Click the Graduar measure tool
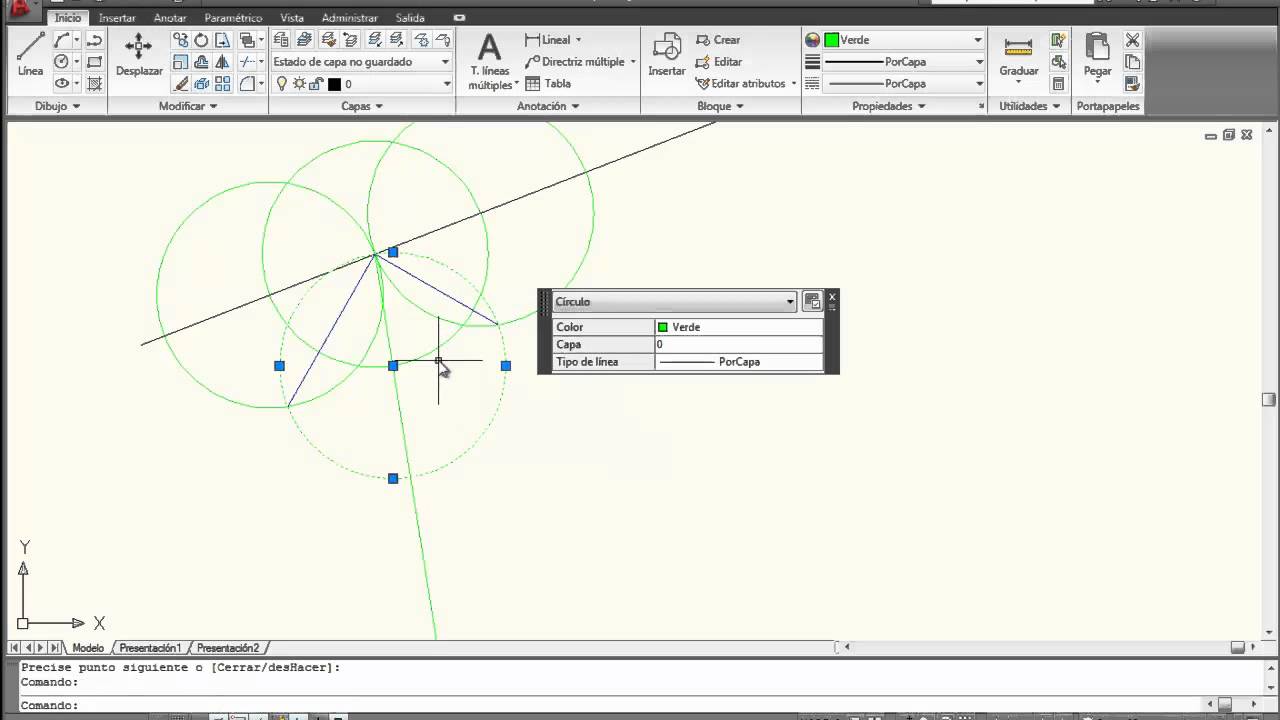Image resolution: width=1280 pixels, height=720 pixels. coord(1018,56)
